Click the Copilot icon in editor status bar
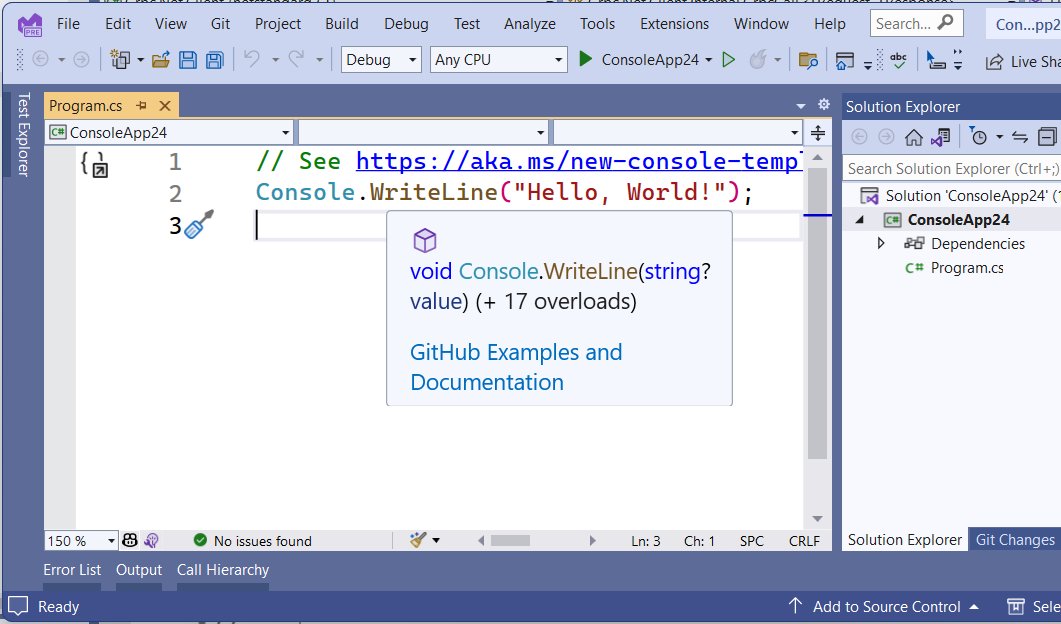The width and height of the screenshot is (1061, 624). pos(130,540)
